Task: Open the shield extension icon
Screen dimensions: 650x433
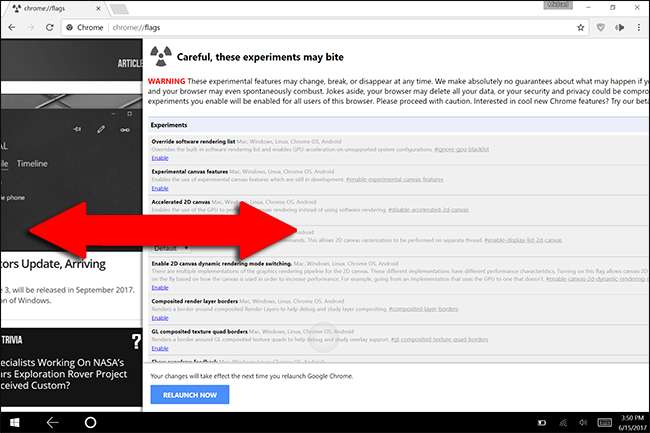Action: [600, 27]
